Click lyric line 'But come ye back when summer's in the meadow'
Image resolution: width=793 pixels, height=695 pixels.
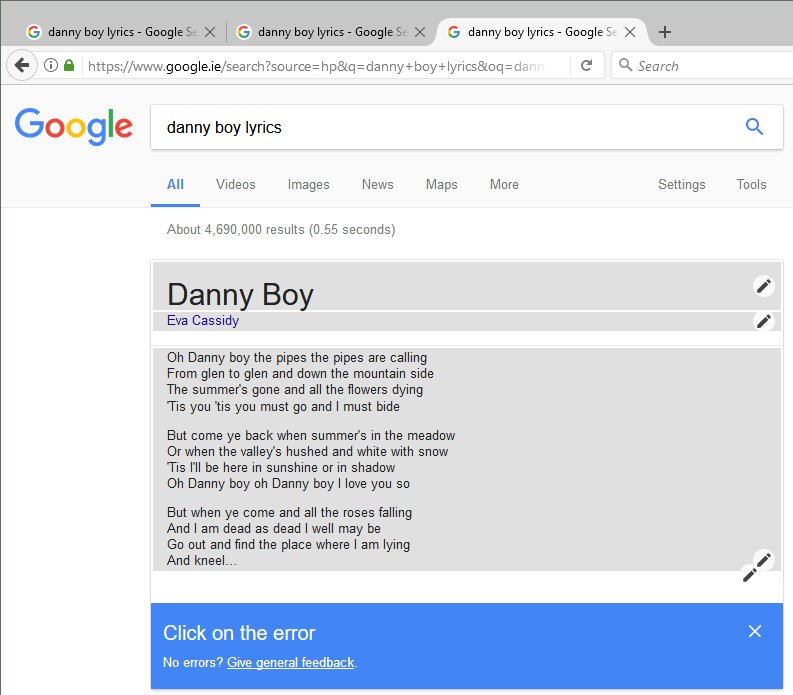(311, 436)
